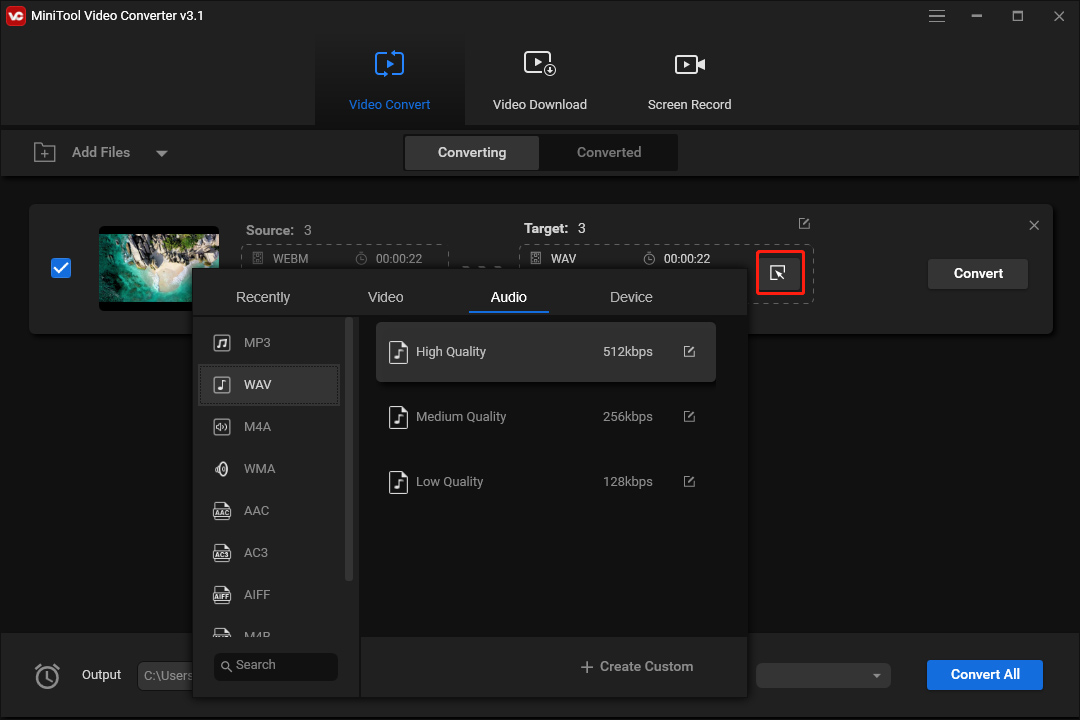1080x720 pixels.
Task: Show the Converted list
Action: [609, 152]
